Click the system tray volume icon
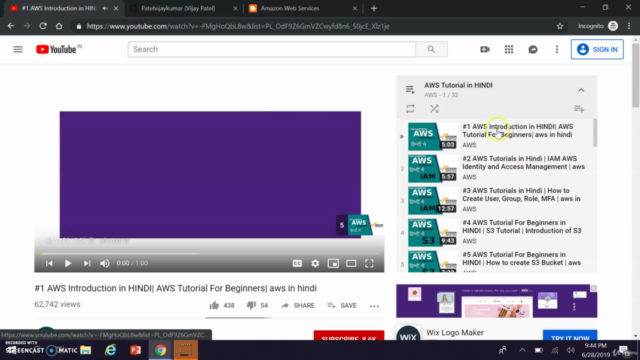 pos(571,350)
